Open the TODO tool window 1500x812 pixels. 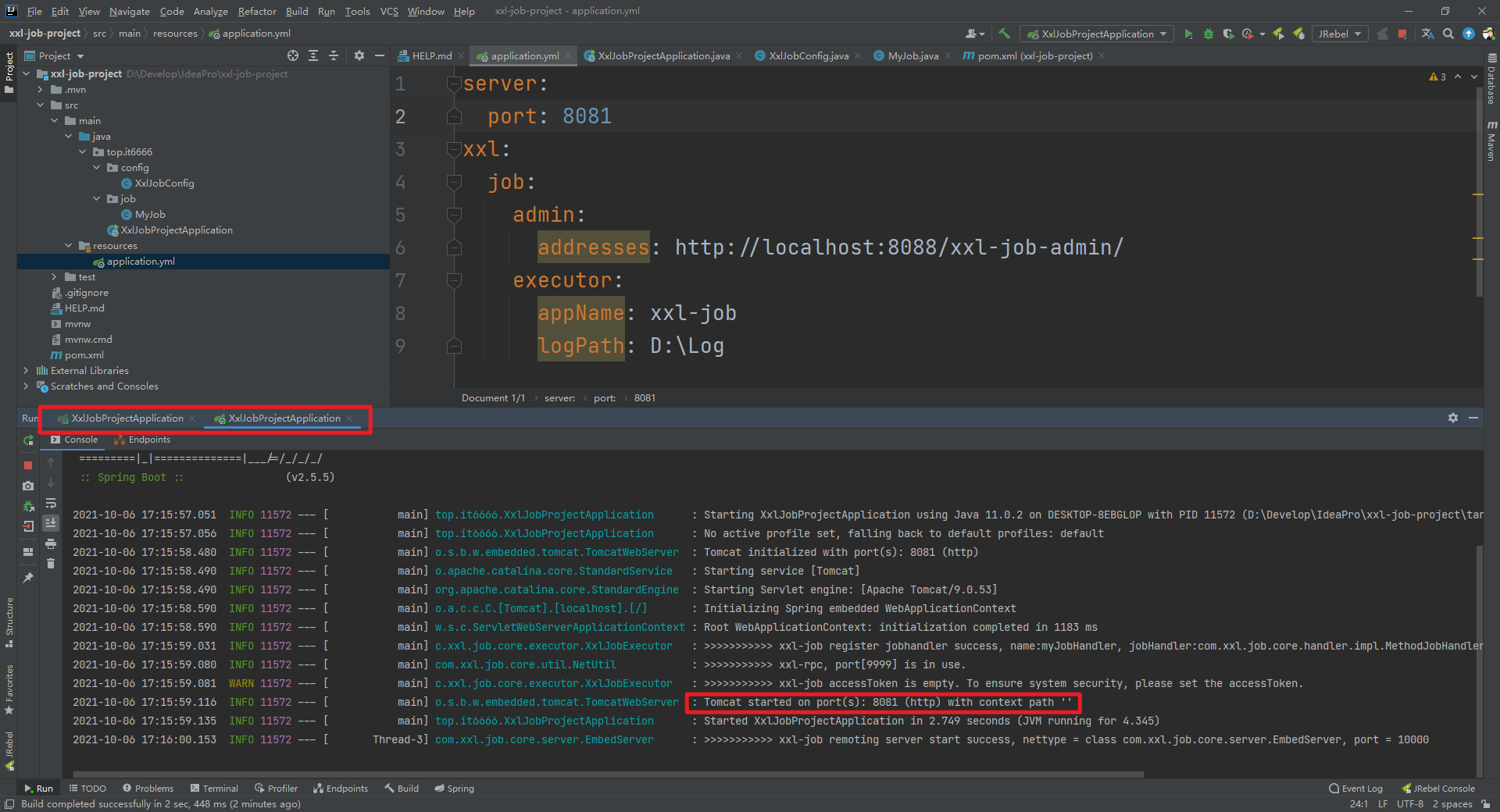click(x=87, y=789)
